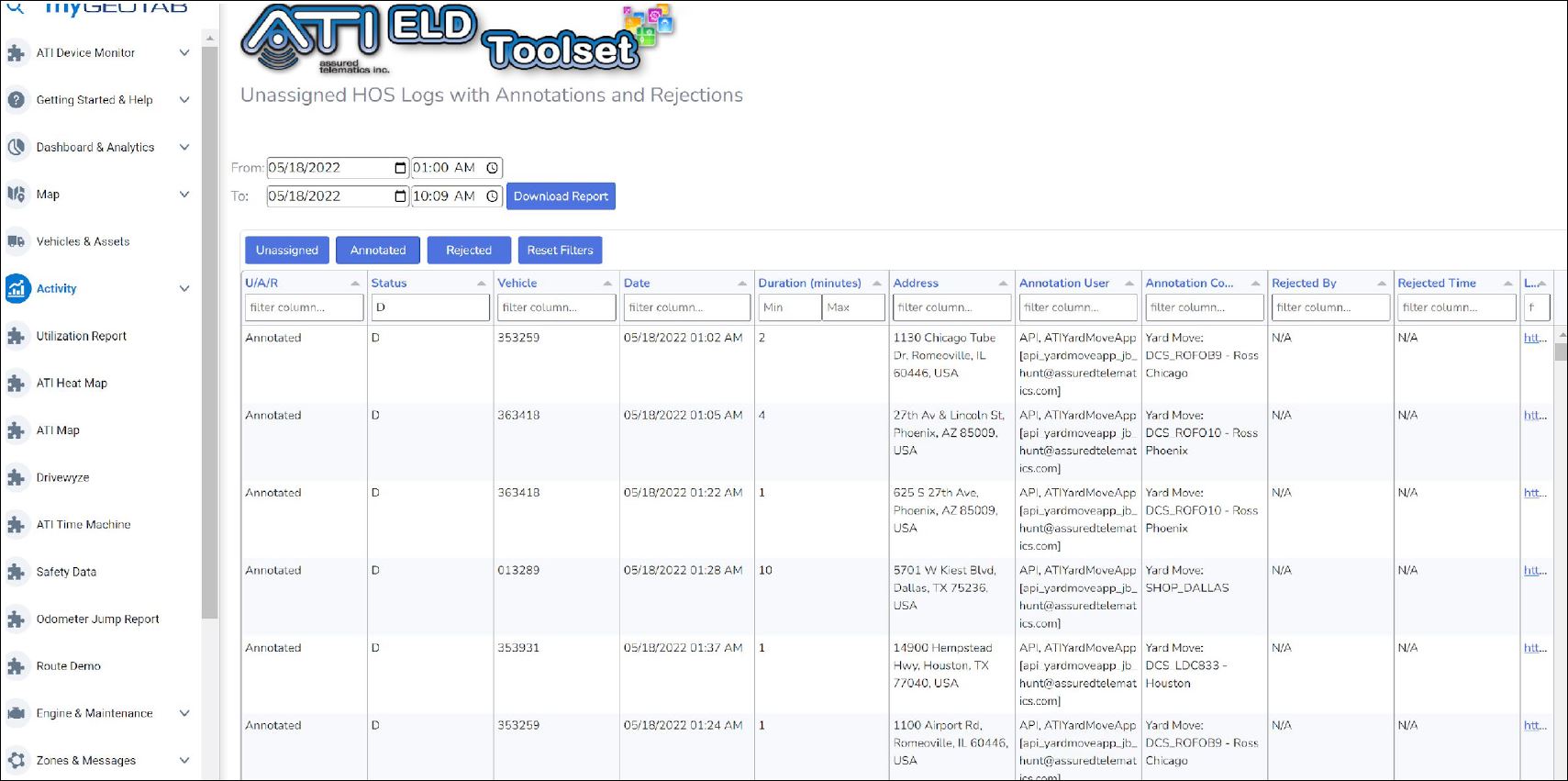Open link in 01:28 AM Dallas row

point(1535,571)
